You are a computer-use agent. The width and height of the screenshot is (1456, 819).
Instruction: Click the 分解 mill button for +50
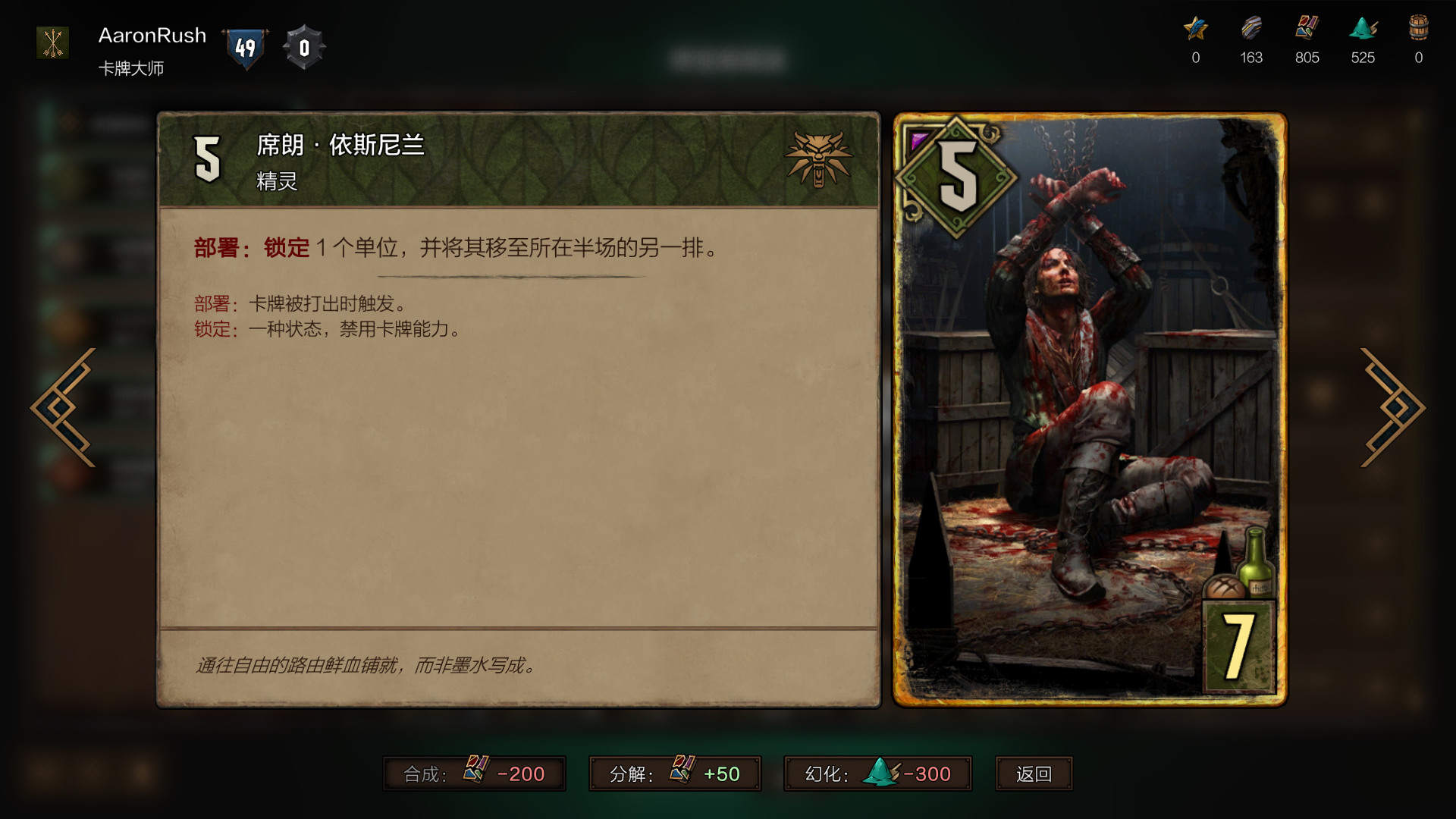coord(675,773)
